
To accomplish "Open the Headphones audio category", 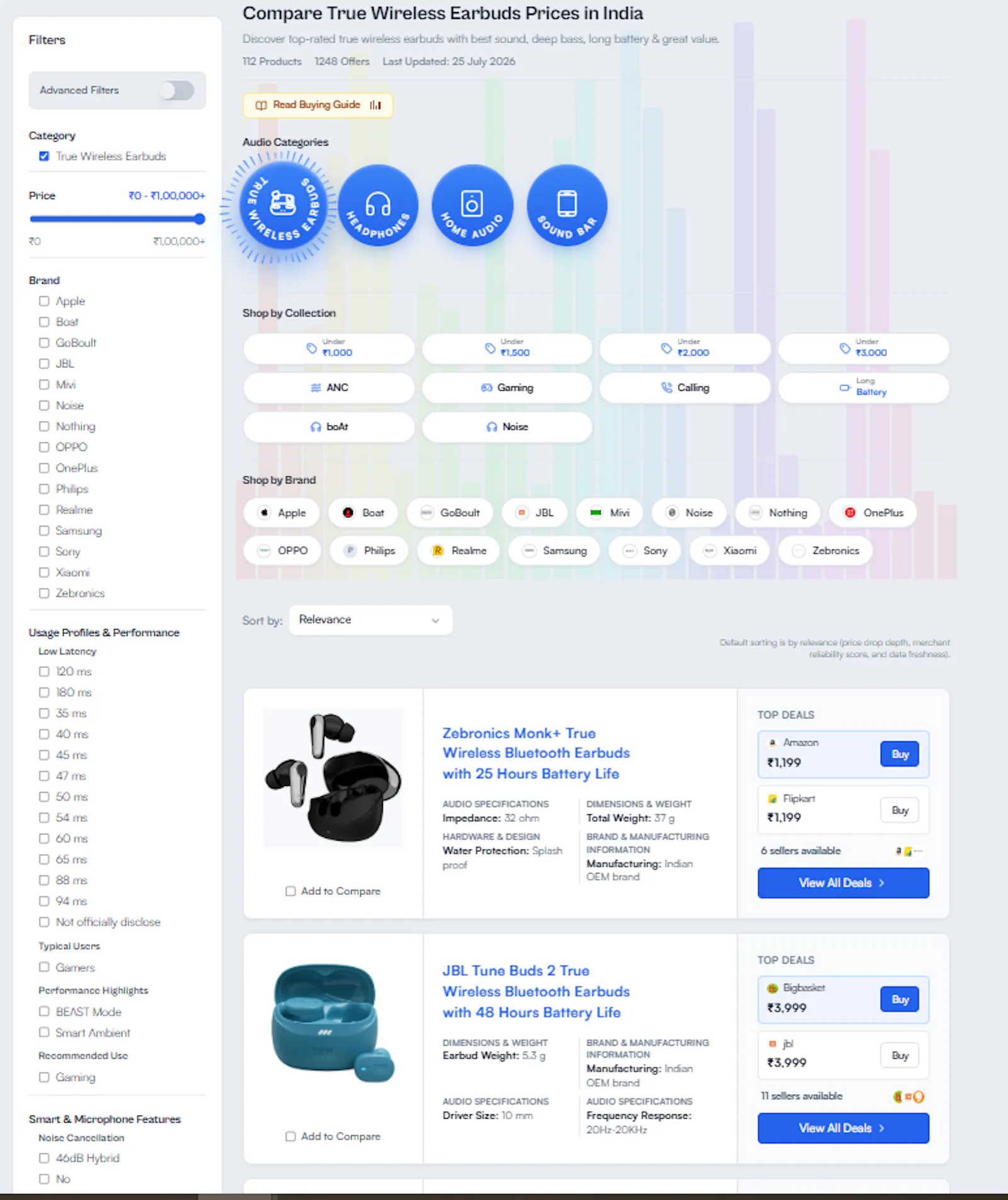I will [x=378, y=205].
